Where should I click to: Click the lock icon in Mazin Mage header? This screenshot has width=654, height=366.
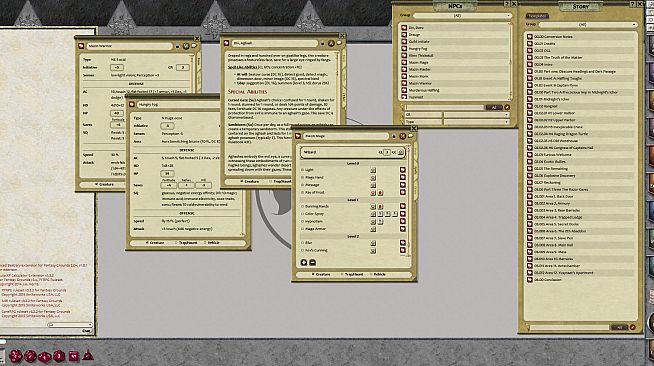394,136
